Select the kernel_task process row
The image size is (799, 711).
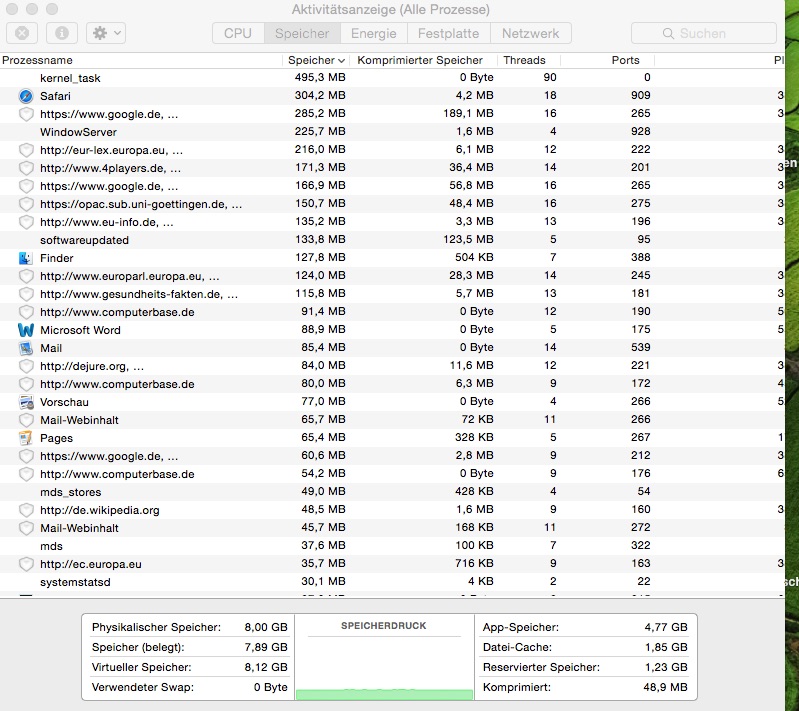coord(392,78)
